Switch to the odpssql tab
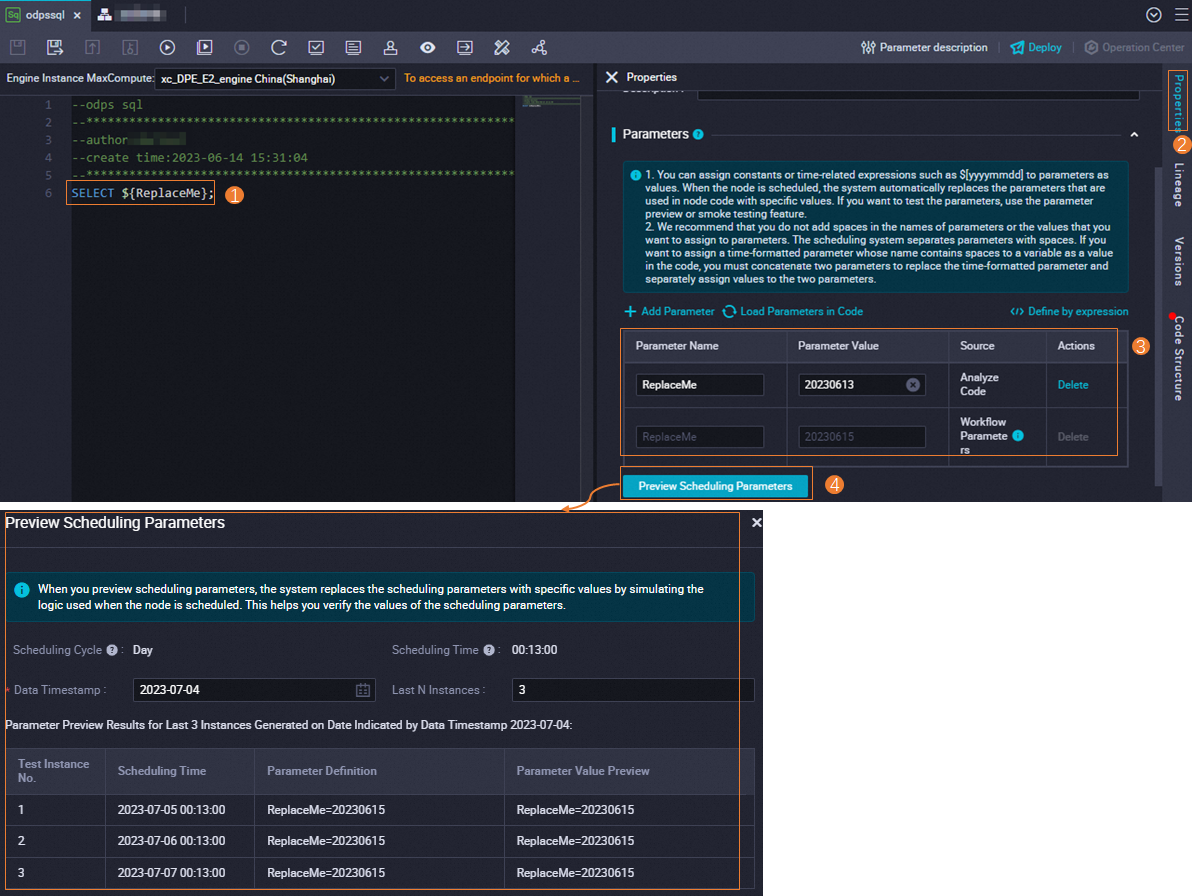 tap(44, 15)
